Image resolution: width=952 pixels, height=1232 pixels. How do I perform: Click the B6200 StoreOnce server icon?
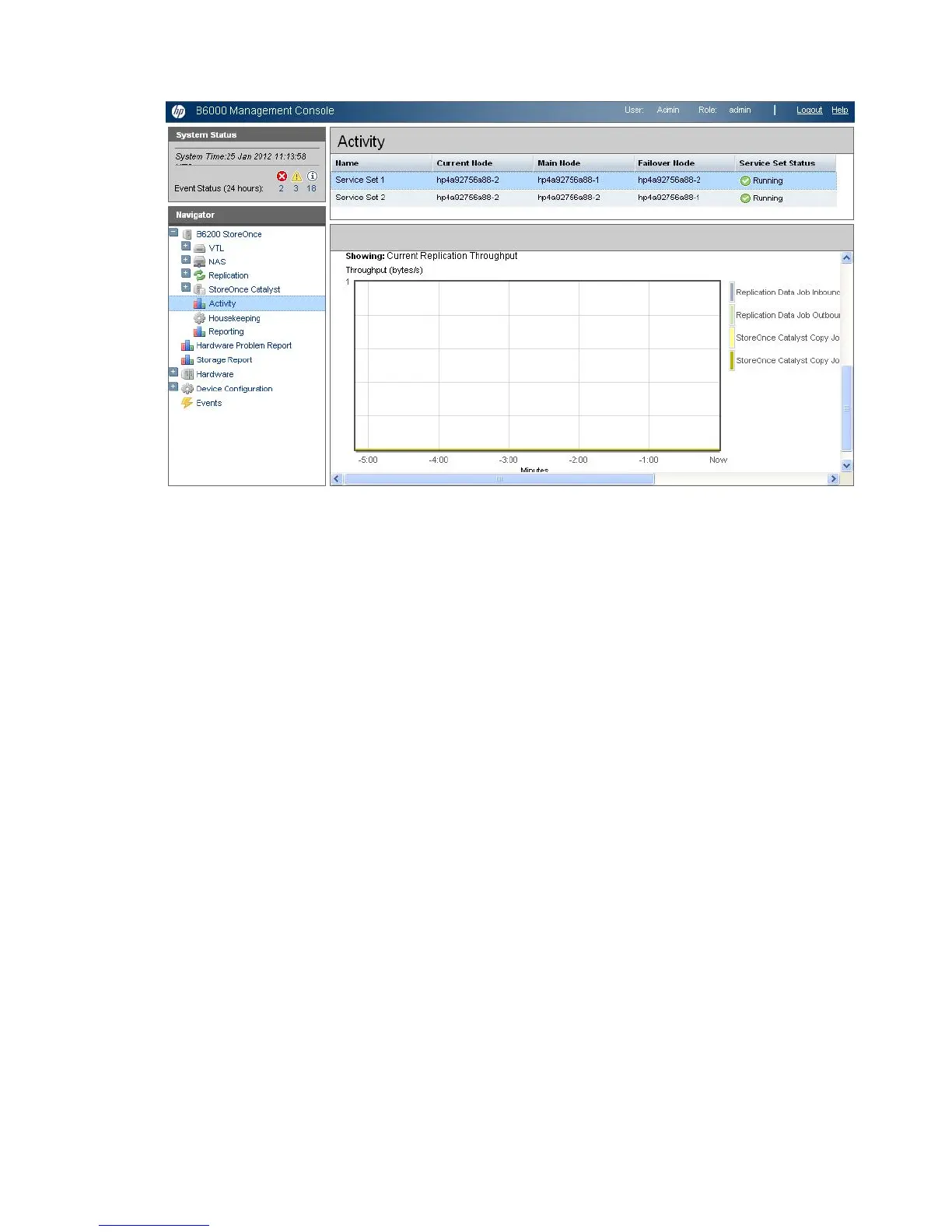(187, 234)
